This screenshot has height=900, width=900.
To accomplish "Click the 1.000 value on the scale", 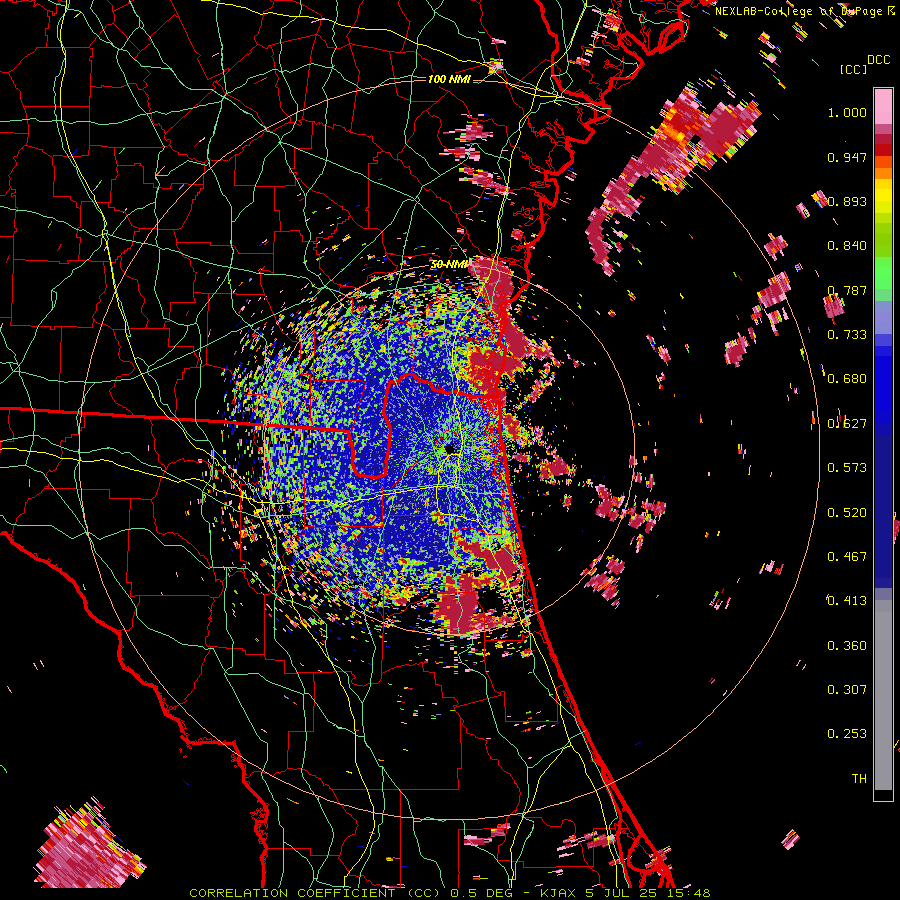I will [x=847, y=113].
